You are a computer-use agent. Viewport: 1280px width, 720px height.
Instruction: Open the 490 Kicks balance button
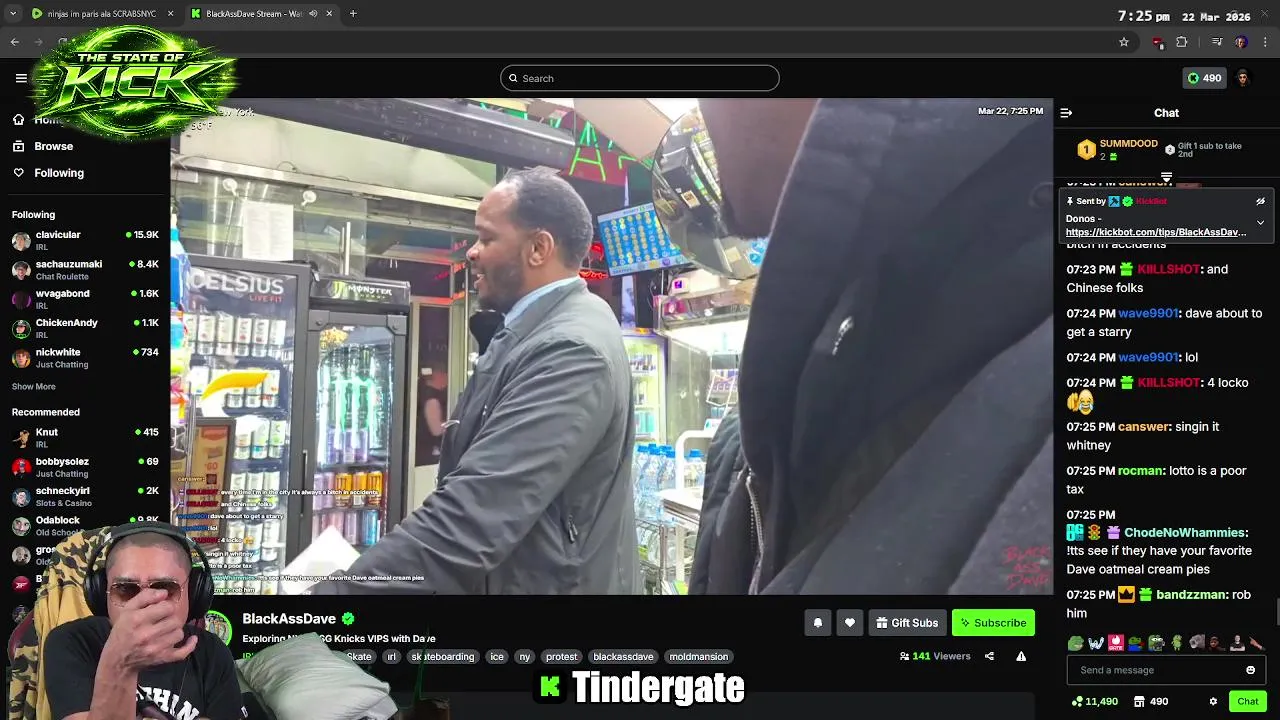(1204, 78)
